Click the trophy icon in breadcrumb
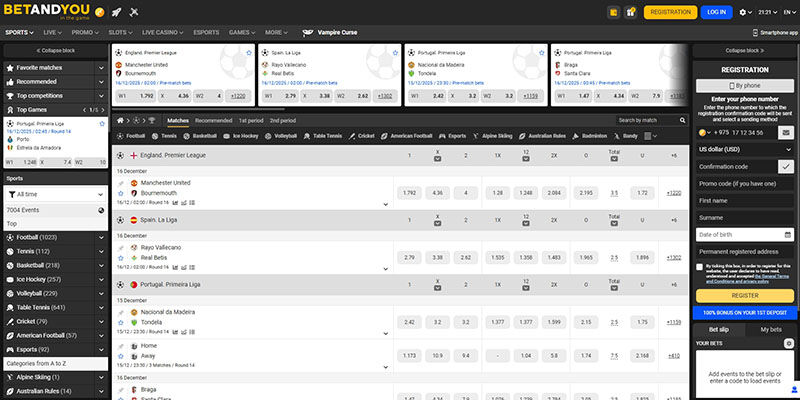This screenshot has width=800, height=400. click(x=152, y=121)
